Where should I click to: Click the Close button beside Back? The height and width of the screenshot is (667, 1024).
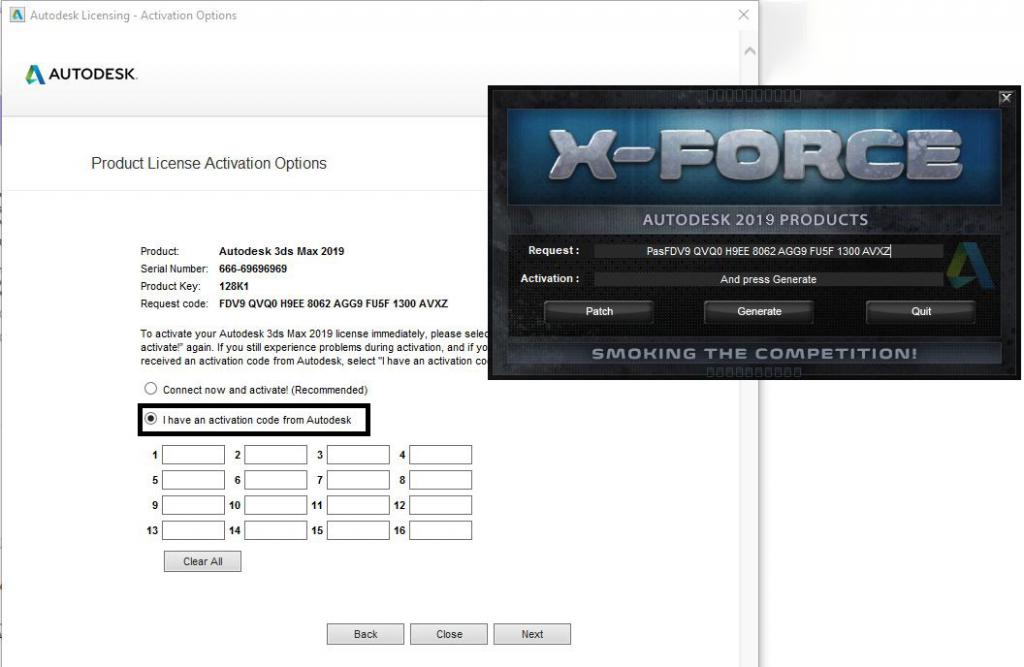tap(449, 634)
